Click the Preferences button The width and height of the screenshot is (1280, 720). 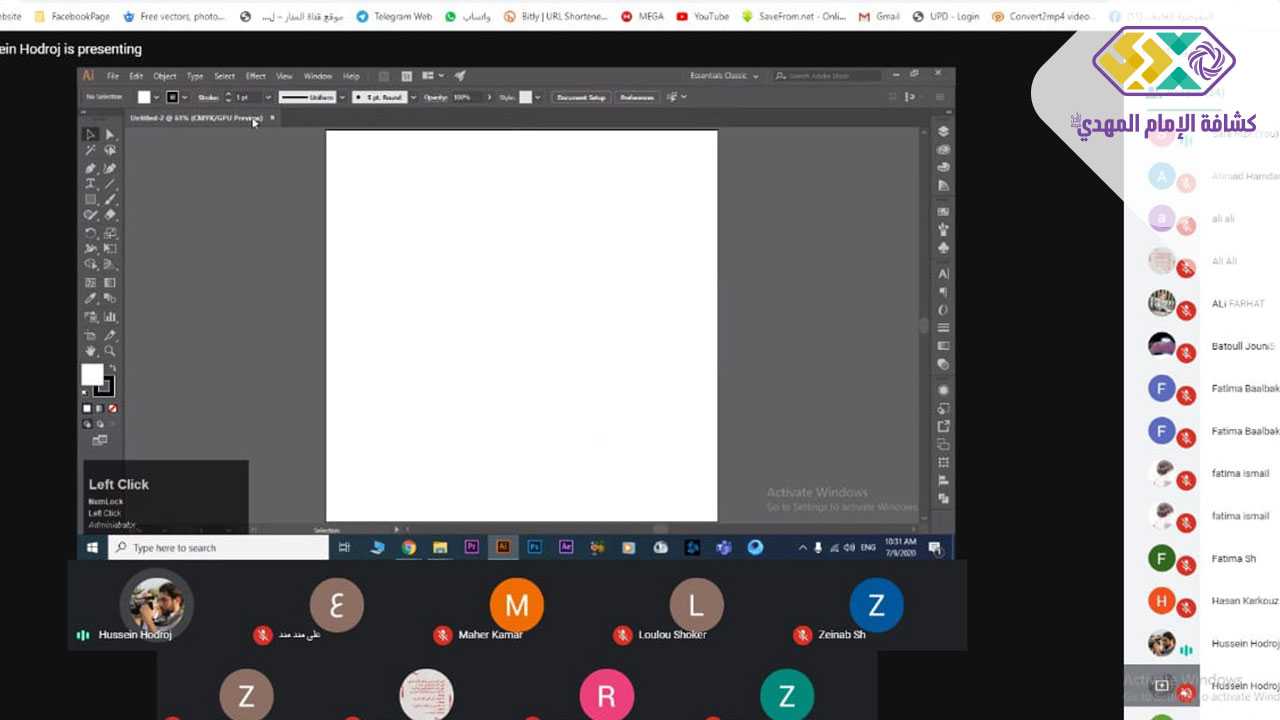pyautogui.click(x=636, y=97)
